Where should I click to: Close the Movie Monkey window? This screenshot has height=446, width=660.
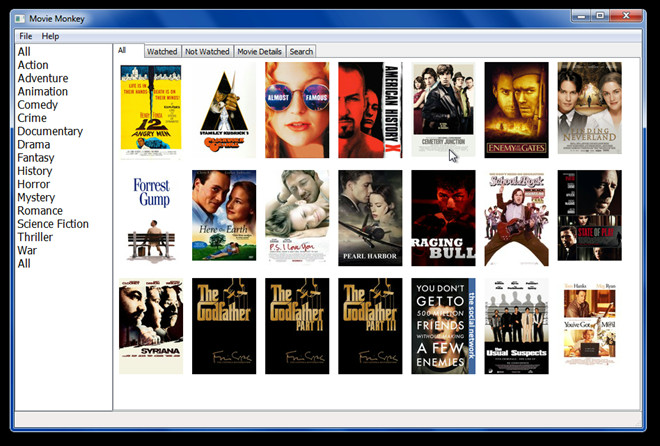tap(626, 16)
